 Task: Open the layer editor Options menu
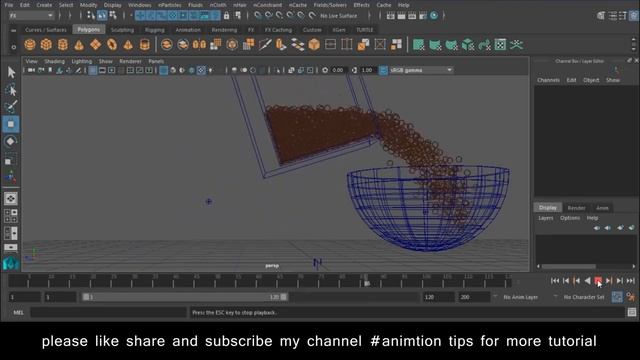point(570,218)
